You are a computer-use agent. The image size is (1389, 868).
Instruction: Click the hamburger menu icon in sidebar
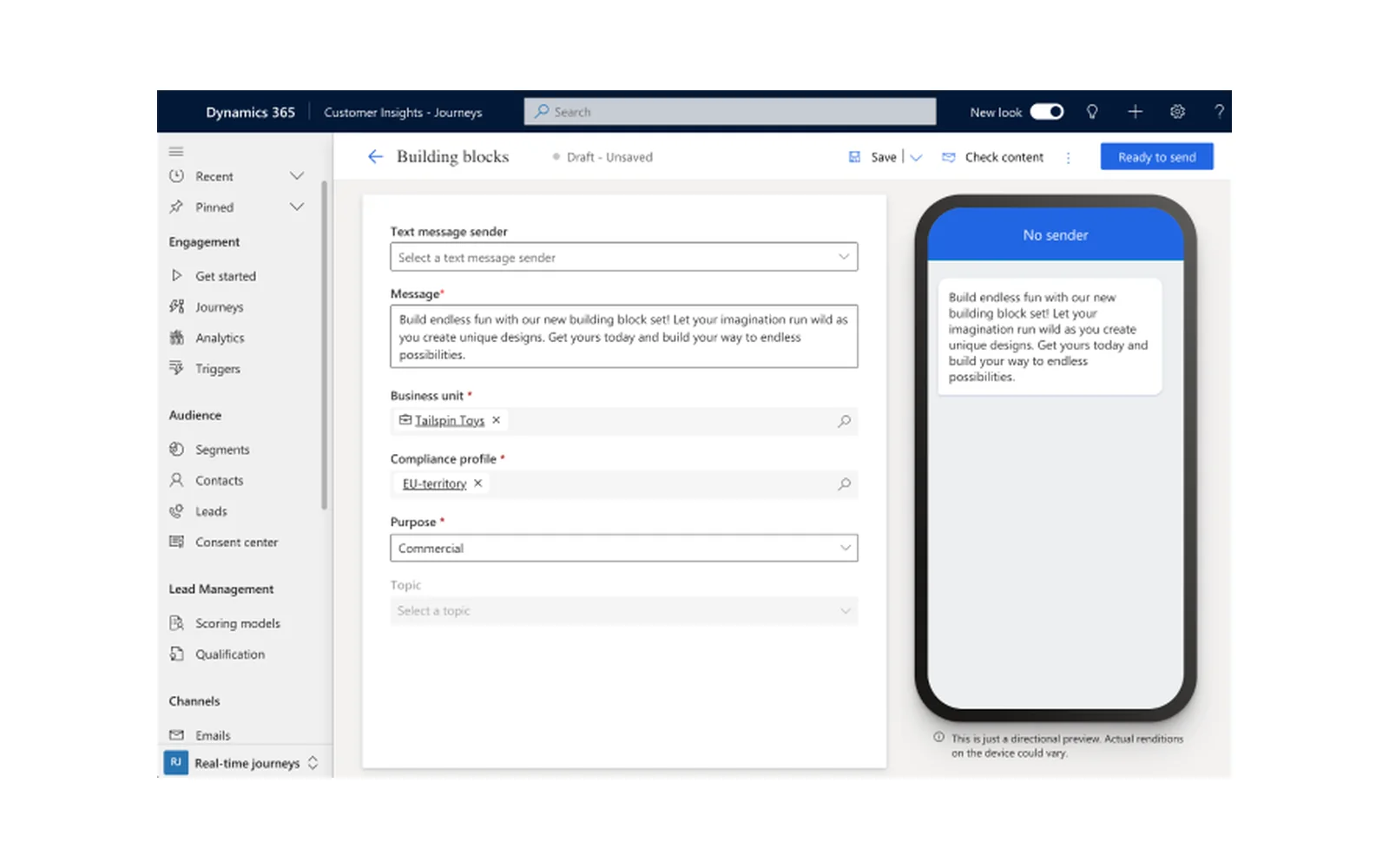(176, 151)
